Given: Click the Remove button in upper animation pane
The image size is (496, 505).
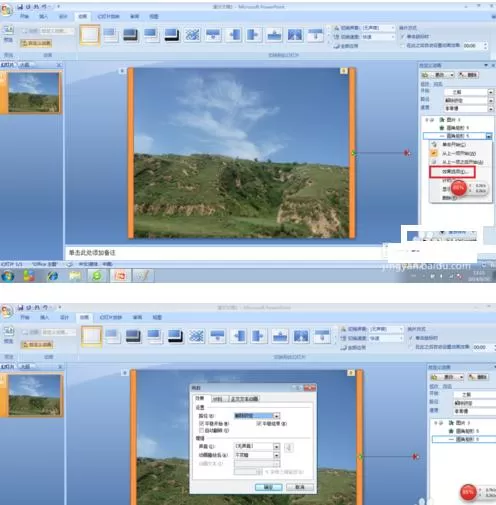Looking at the screenshot, I should pyautogui.click(x=468, y=75).
